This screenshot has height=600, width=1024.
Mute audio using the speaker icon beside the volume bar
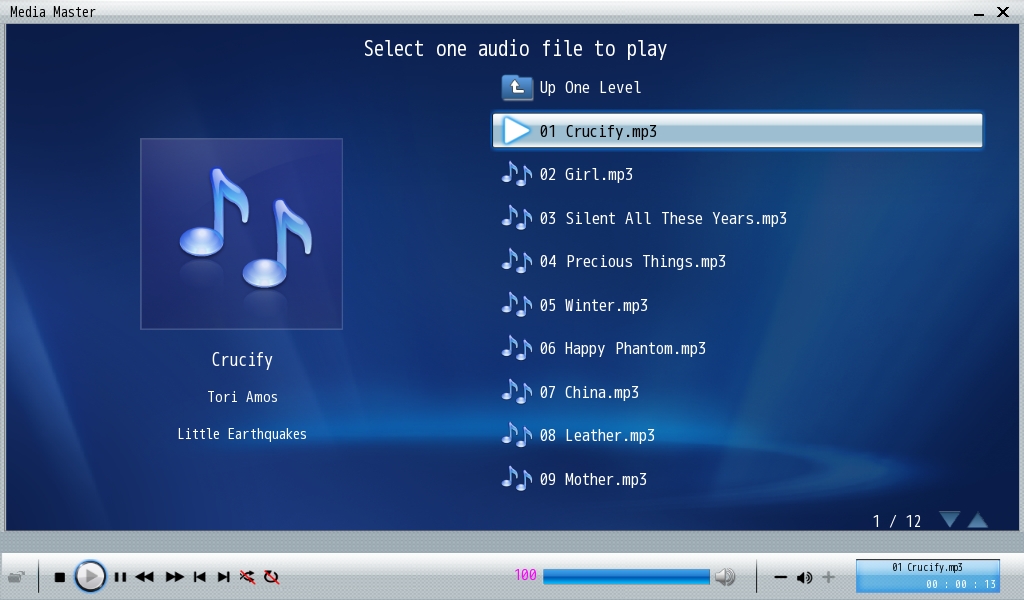(x=726, y=577)
